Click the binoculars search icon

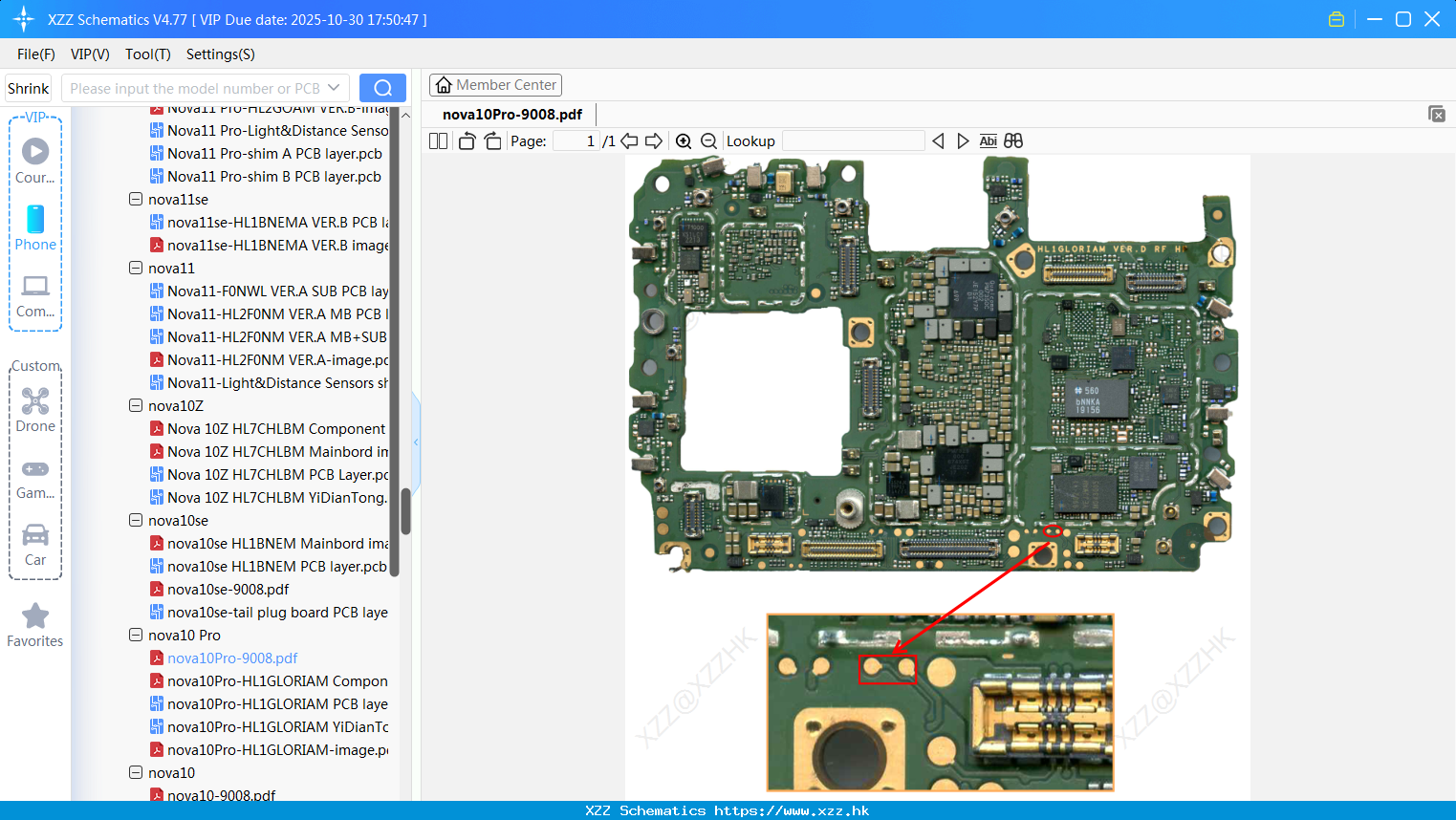click(x=1013, y=141)
